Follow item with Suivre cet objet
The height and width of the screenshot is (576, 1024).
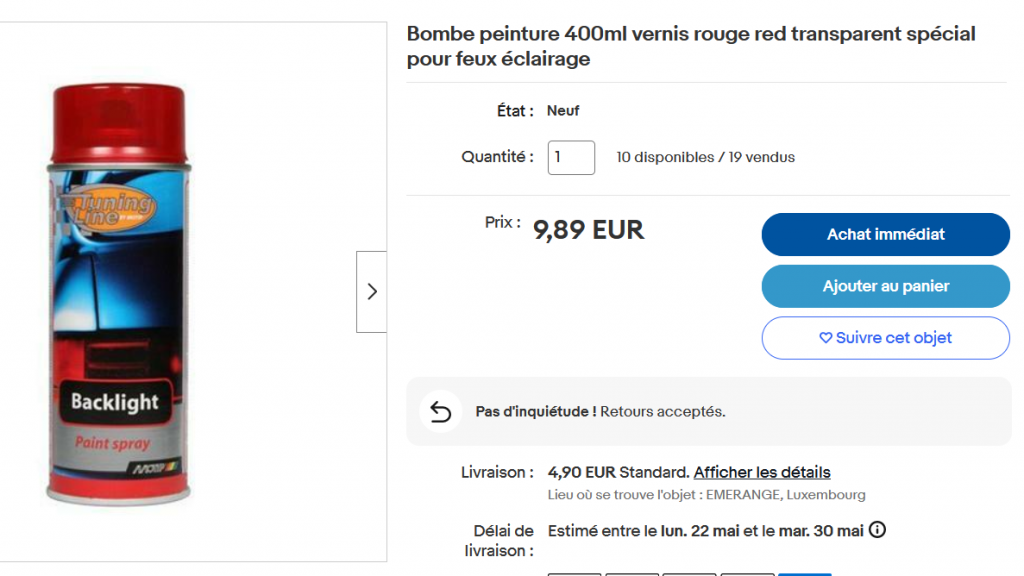click(886, 338)
